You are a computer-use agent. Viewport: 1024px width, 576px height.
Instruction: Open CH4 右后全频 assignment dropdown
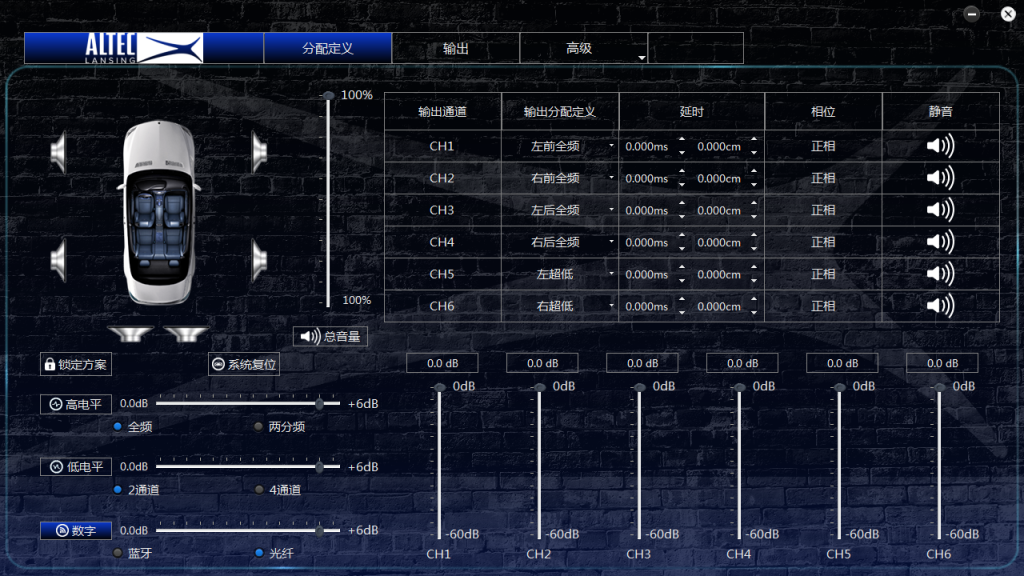coord(611,242)
